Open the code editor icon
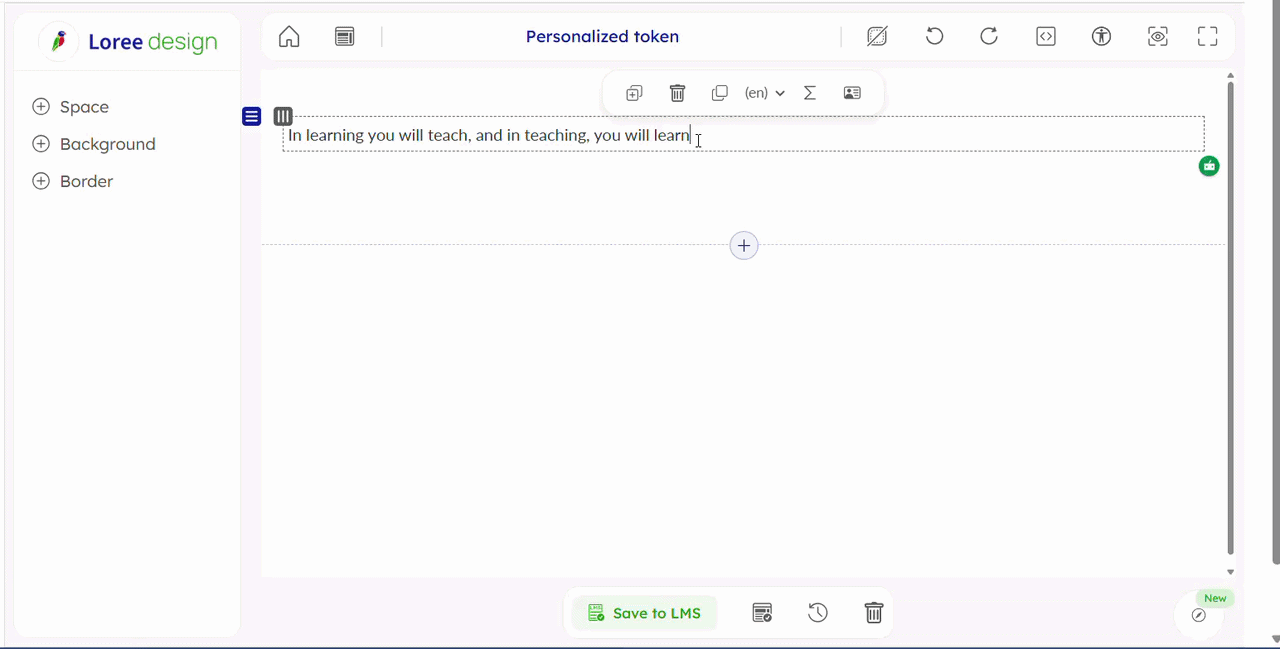Image resolution: width=1280 pixels, height=649 pixels. 1046,37
